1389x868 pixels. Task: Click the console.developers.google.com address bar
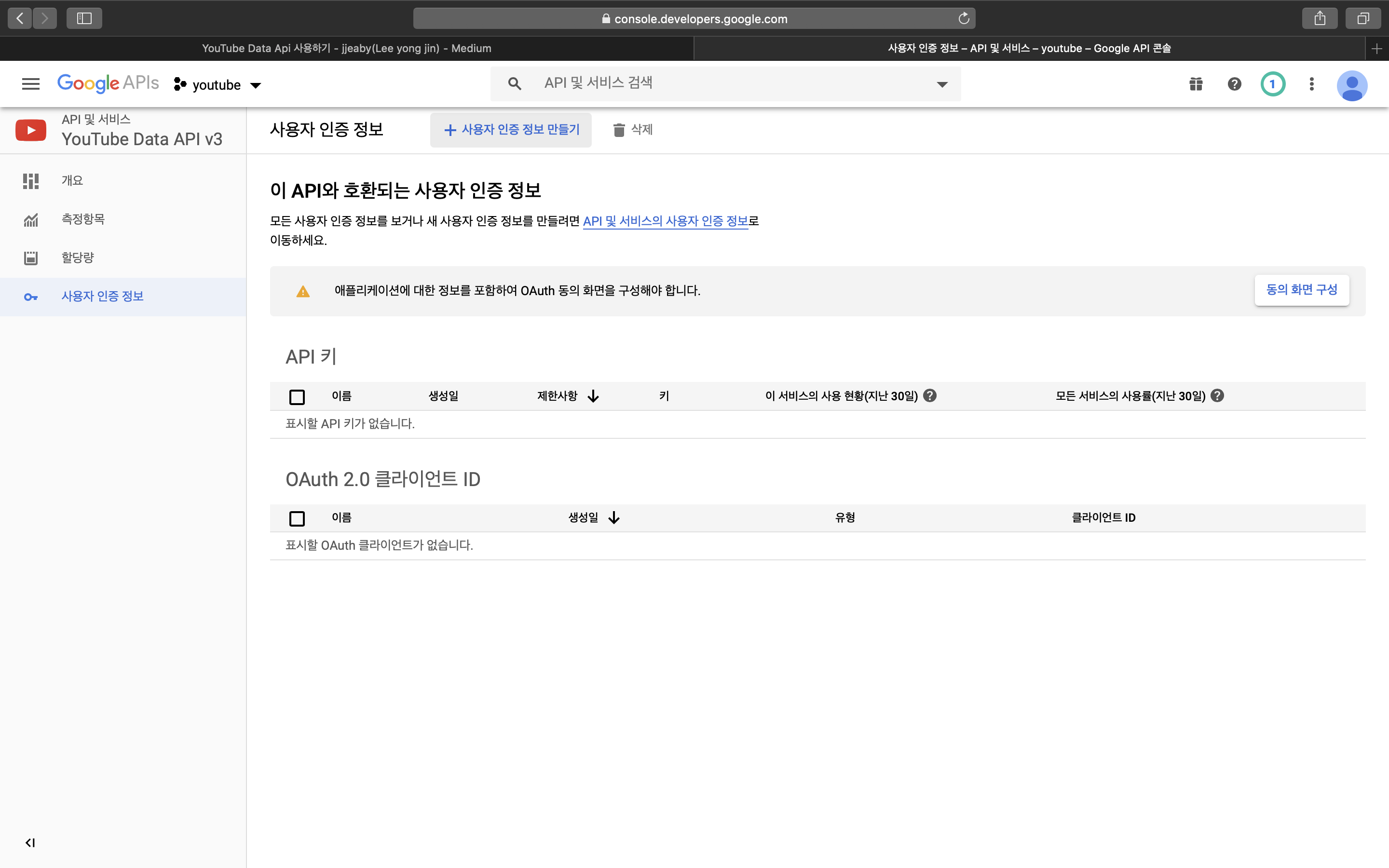pyautogui.click(x=694, y=18)
